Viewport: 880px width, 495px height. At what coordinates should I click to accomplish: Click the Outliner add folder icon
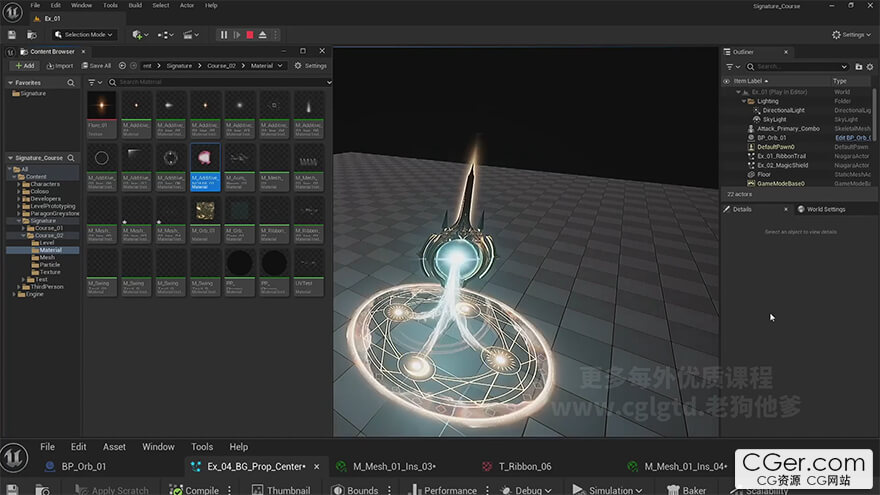(x=857, y=67)
